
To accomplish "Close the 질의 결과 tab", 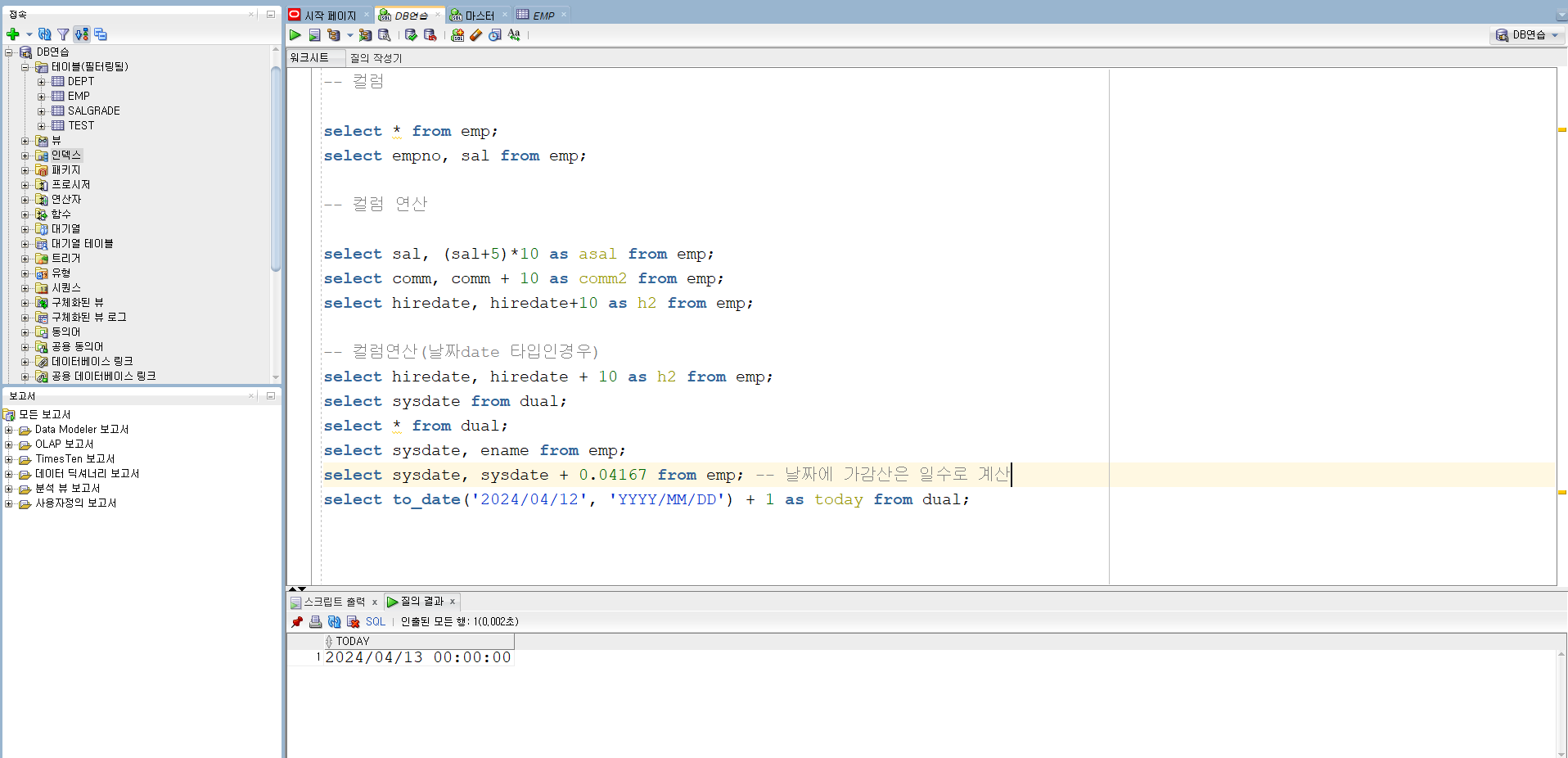I will click(x=452, y=602).
